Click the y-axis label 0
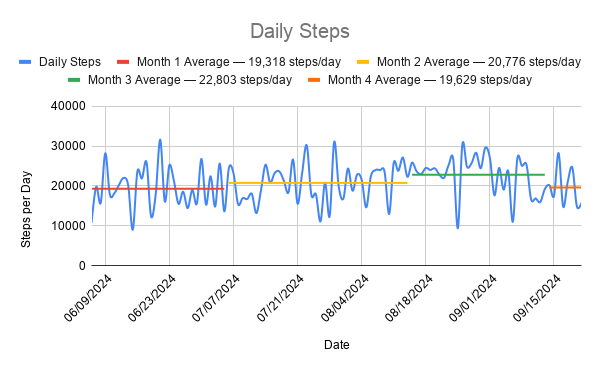Screen dimensions: 600x371 click(82, 265)
